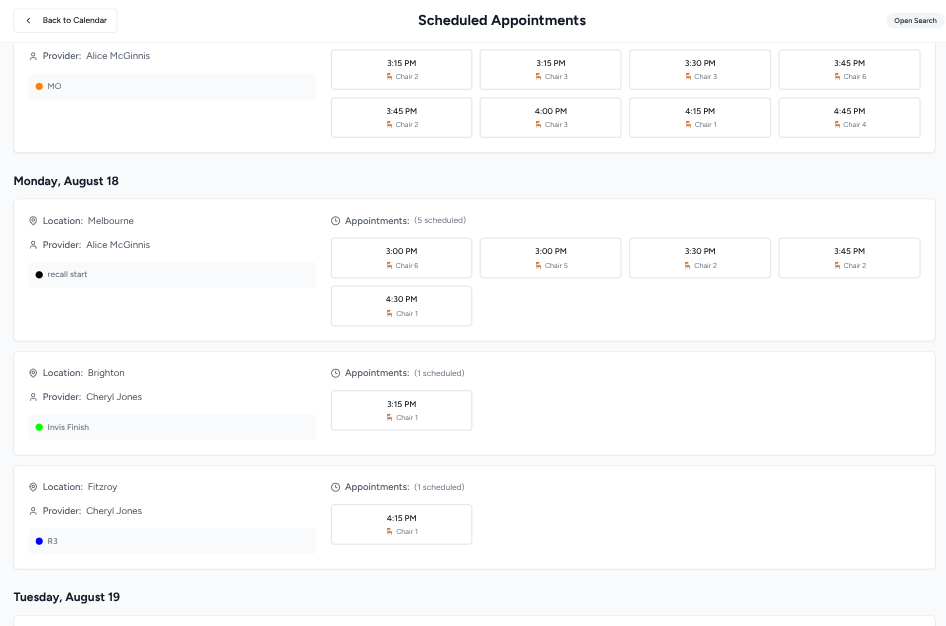Toggle the blue R3 status dot
946x626 pixels.
[x=38, y=541]
